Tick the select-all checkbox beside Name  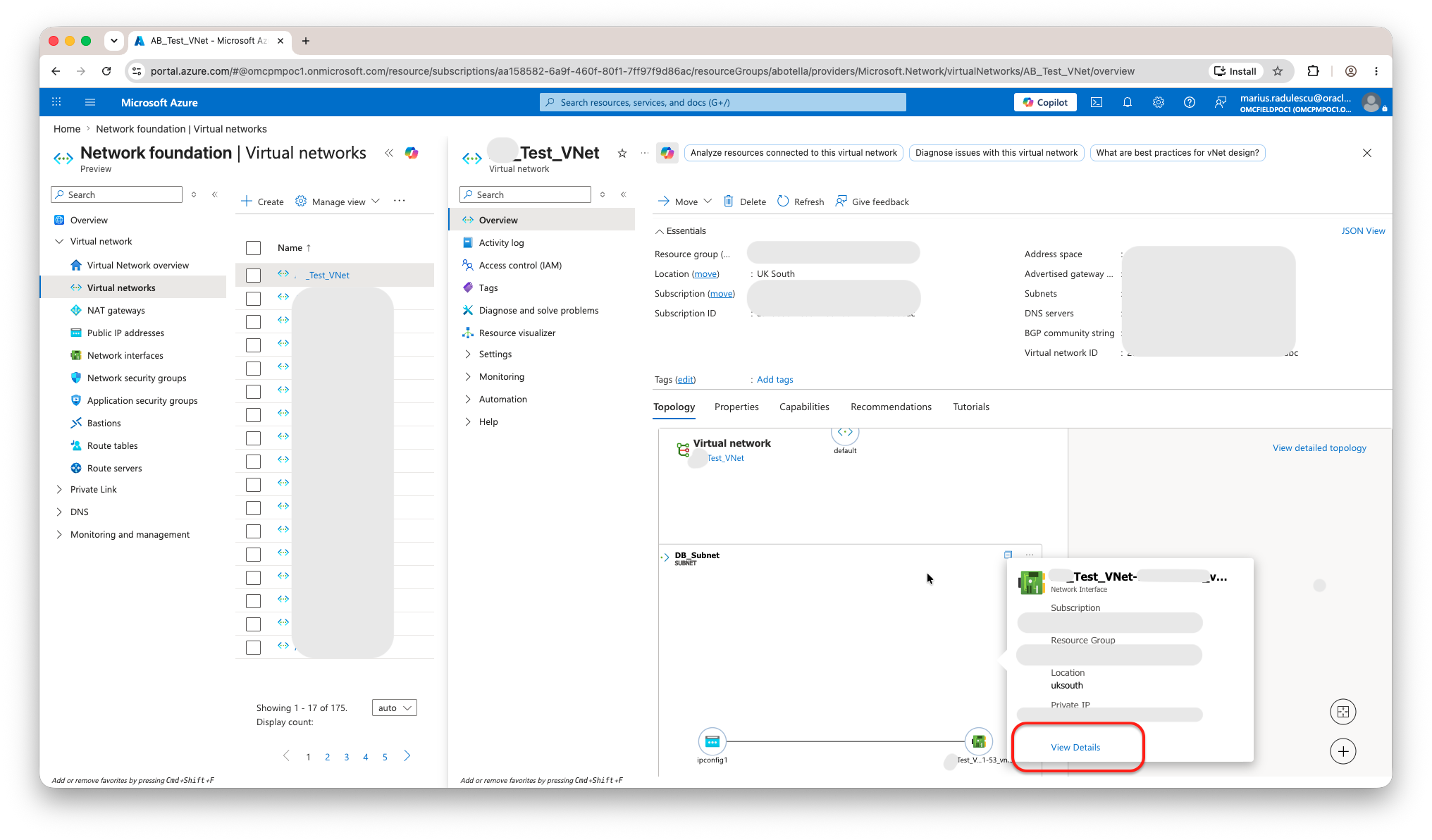pyautogui.click(x=254, y=248)
